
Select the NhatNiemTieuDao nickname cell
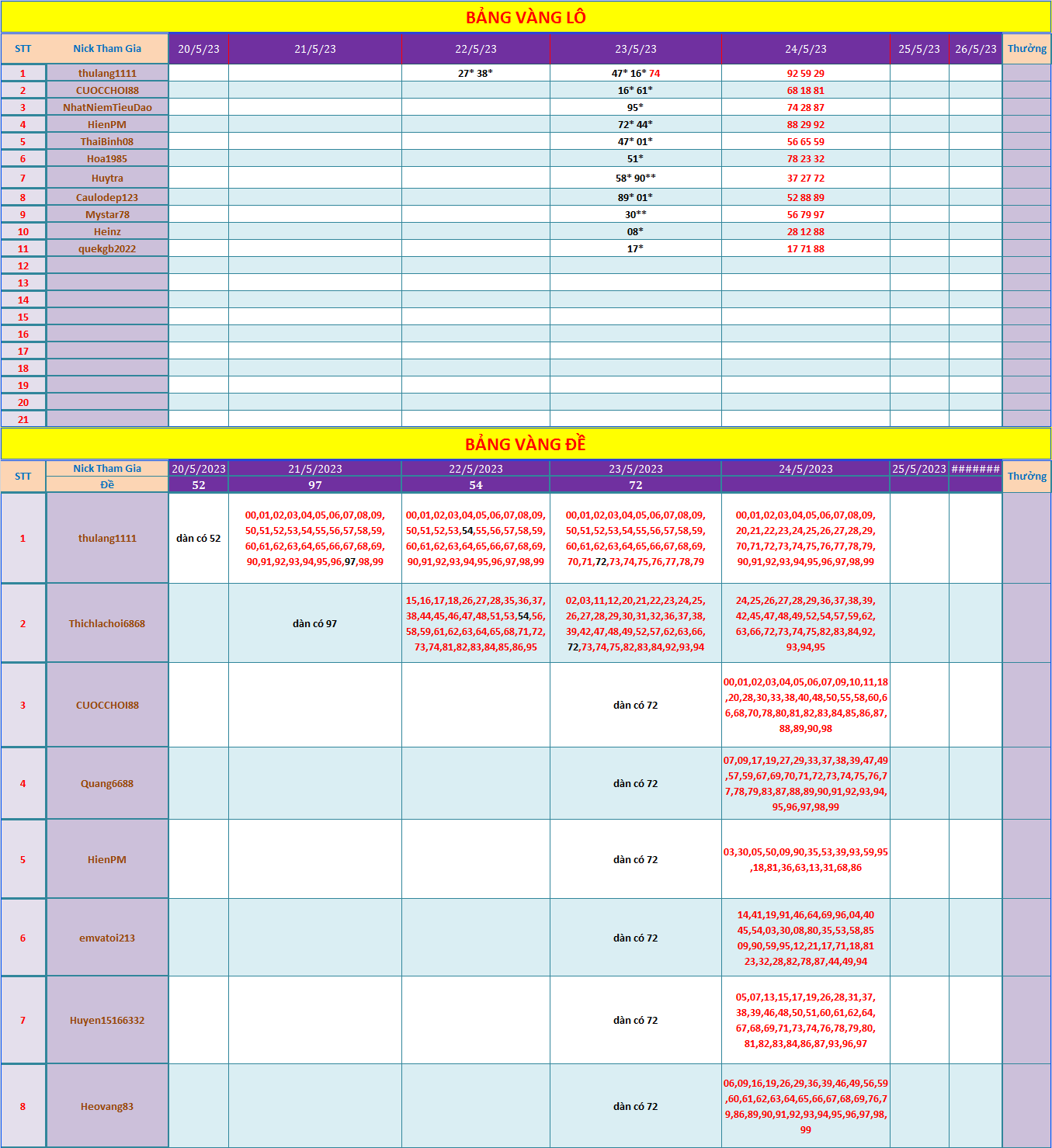pyautogui.click(x=107, y=107)
